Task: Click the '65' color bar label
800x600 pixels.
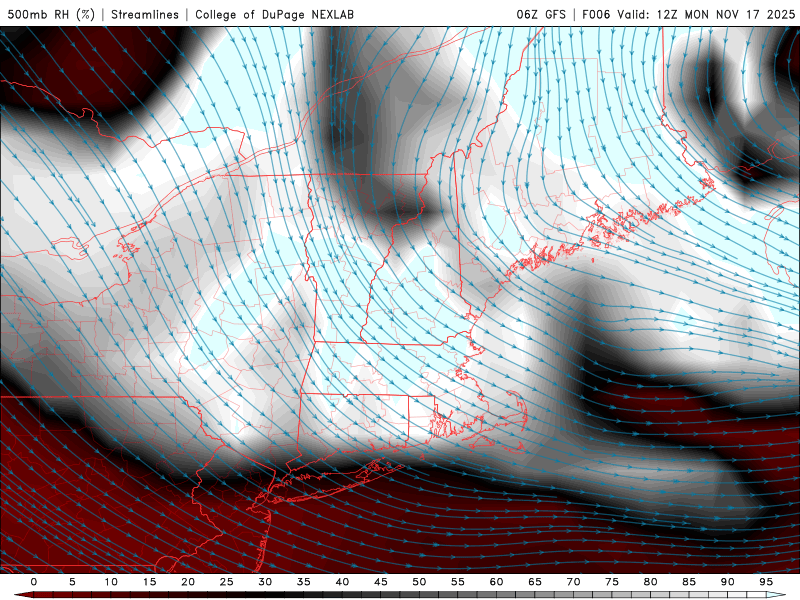Action: [535, 582]
